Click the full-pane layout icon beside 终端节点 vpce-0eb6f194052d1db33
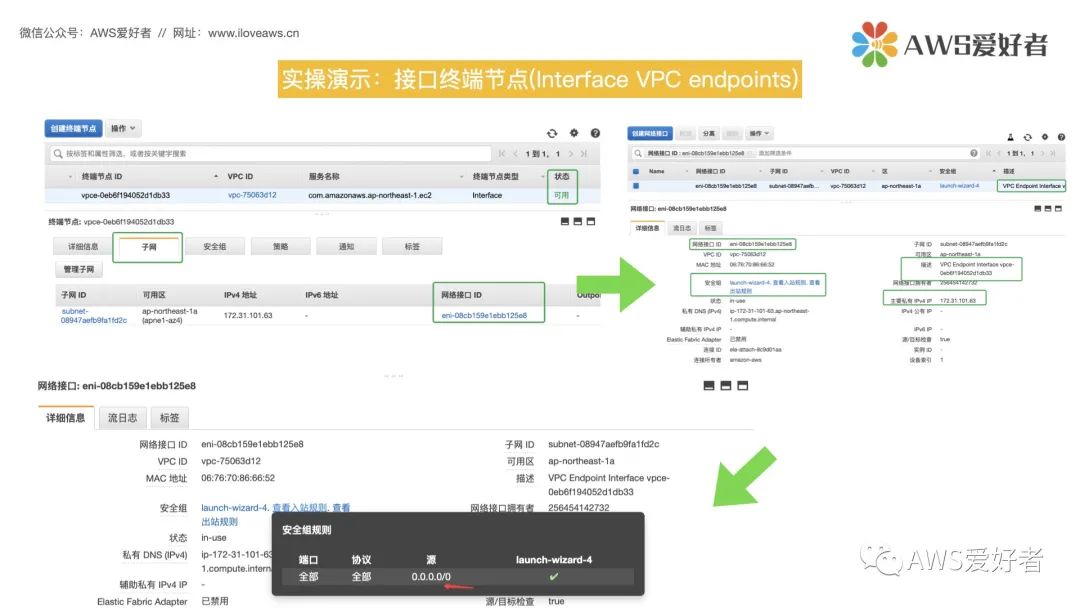The width and height of the screenshot is (1080, 608). pos(591,222)
